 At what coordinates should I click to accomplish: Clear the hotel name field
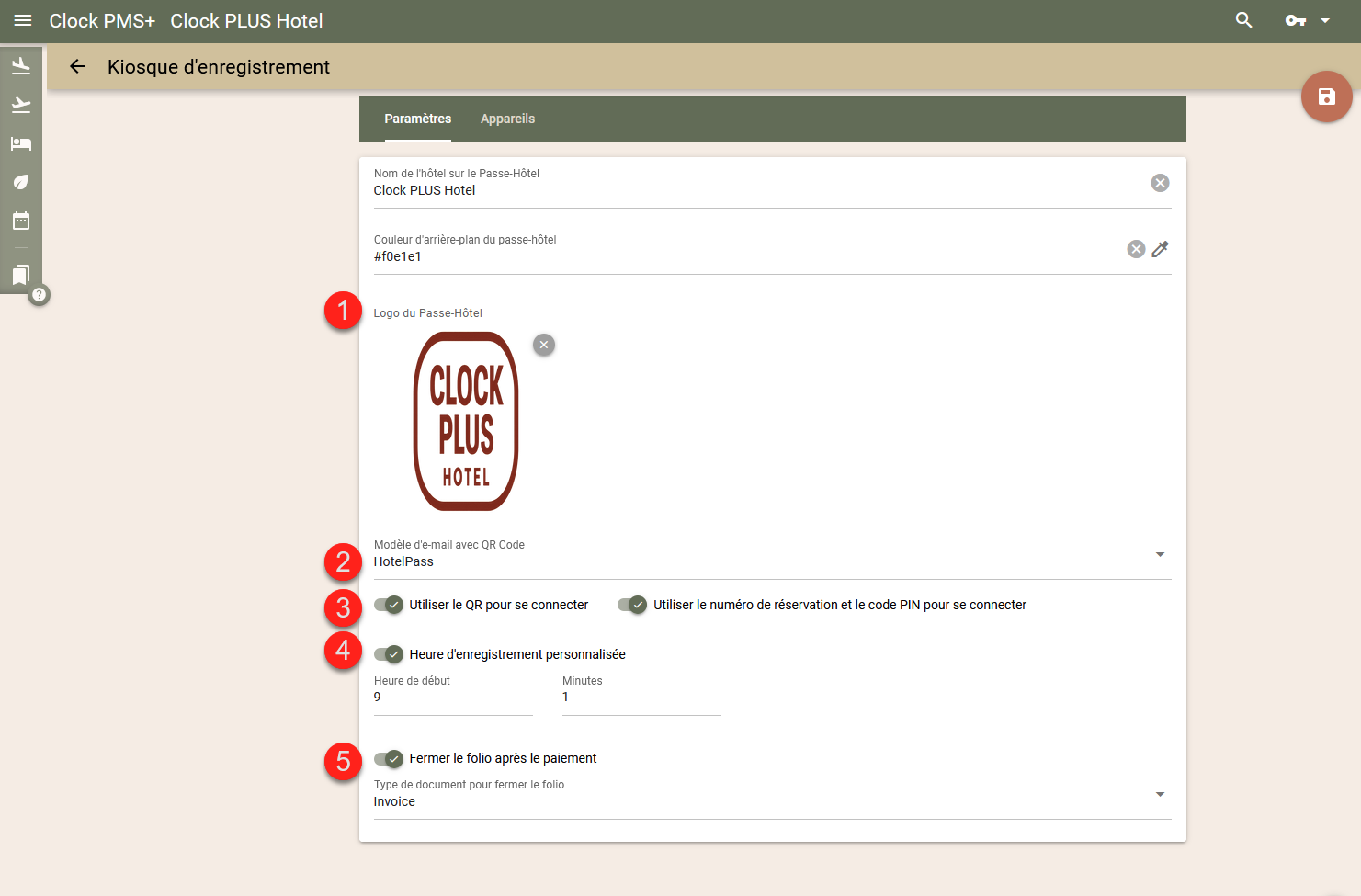[1161, 183]
